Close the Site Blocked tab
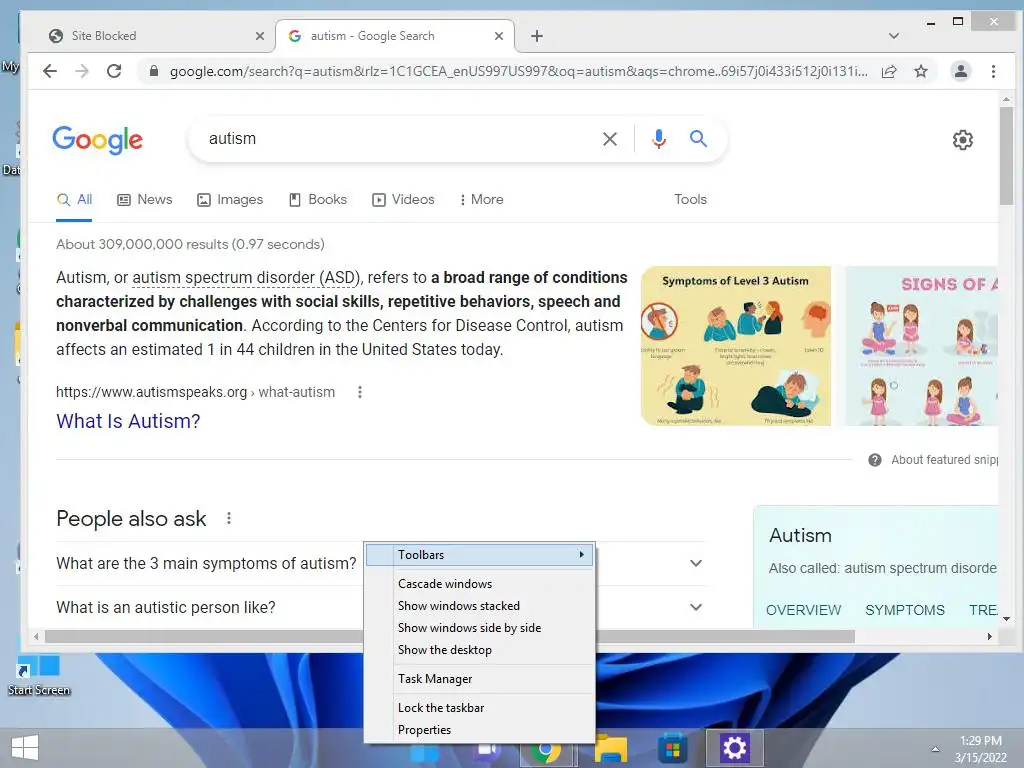This screenshot has height=768, width=1024. (260, 36)
